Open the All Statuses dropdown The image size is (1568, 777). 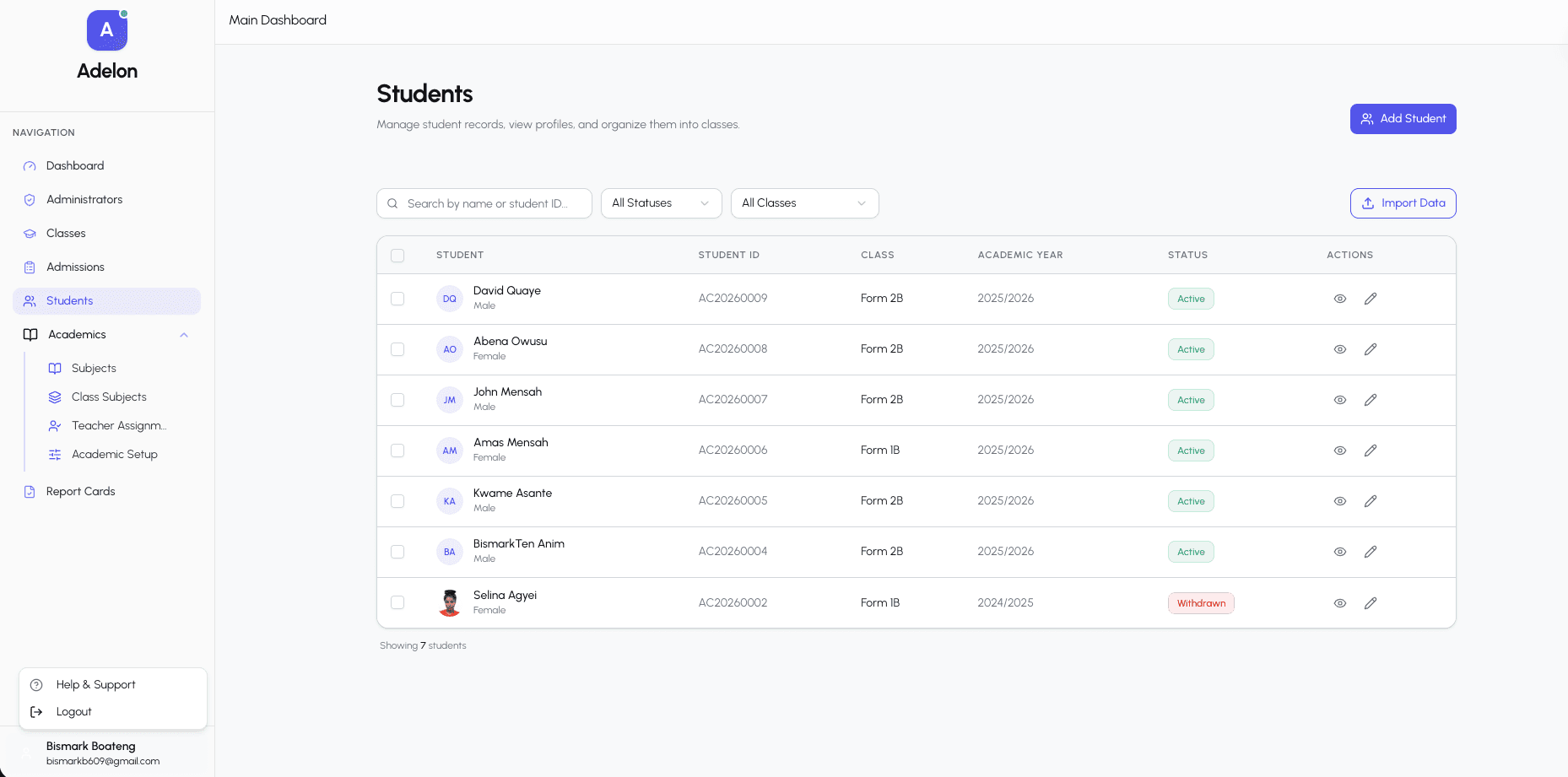662,203
